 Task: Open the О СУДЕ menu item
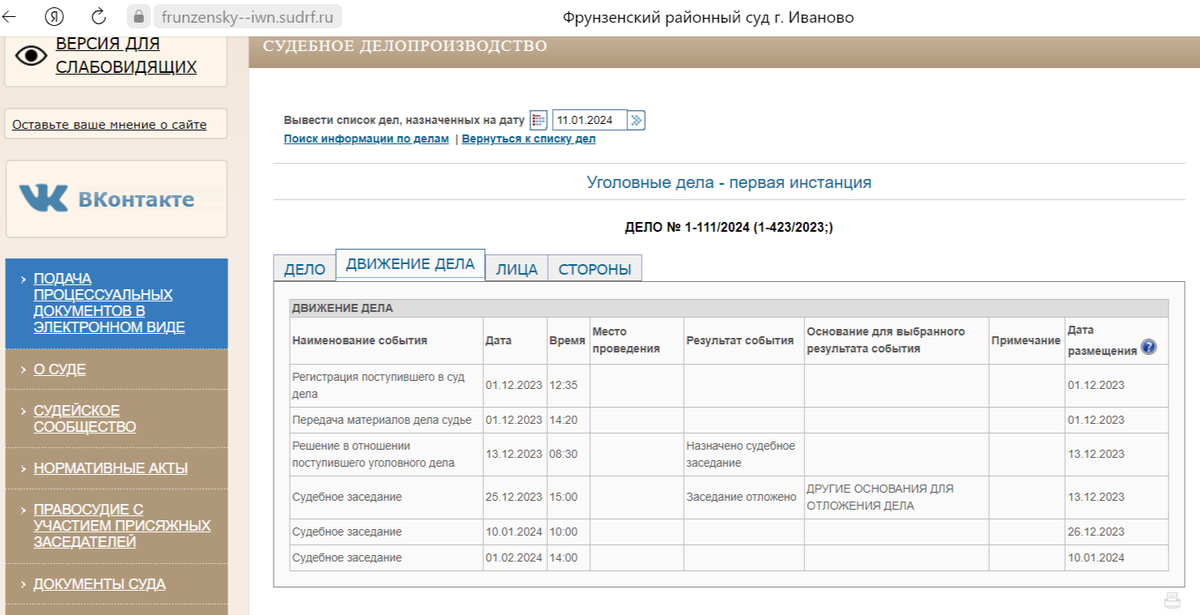point(60,369)
